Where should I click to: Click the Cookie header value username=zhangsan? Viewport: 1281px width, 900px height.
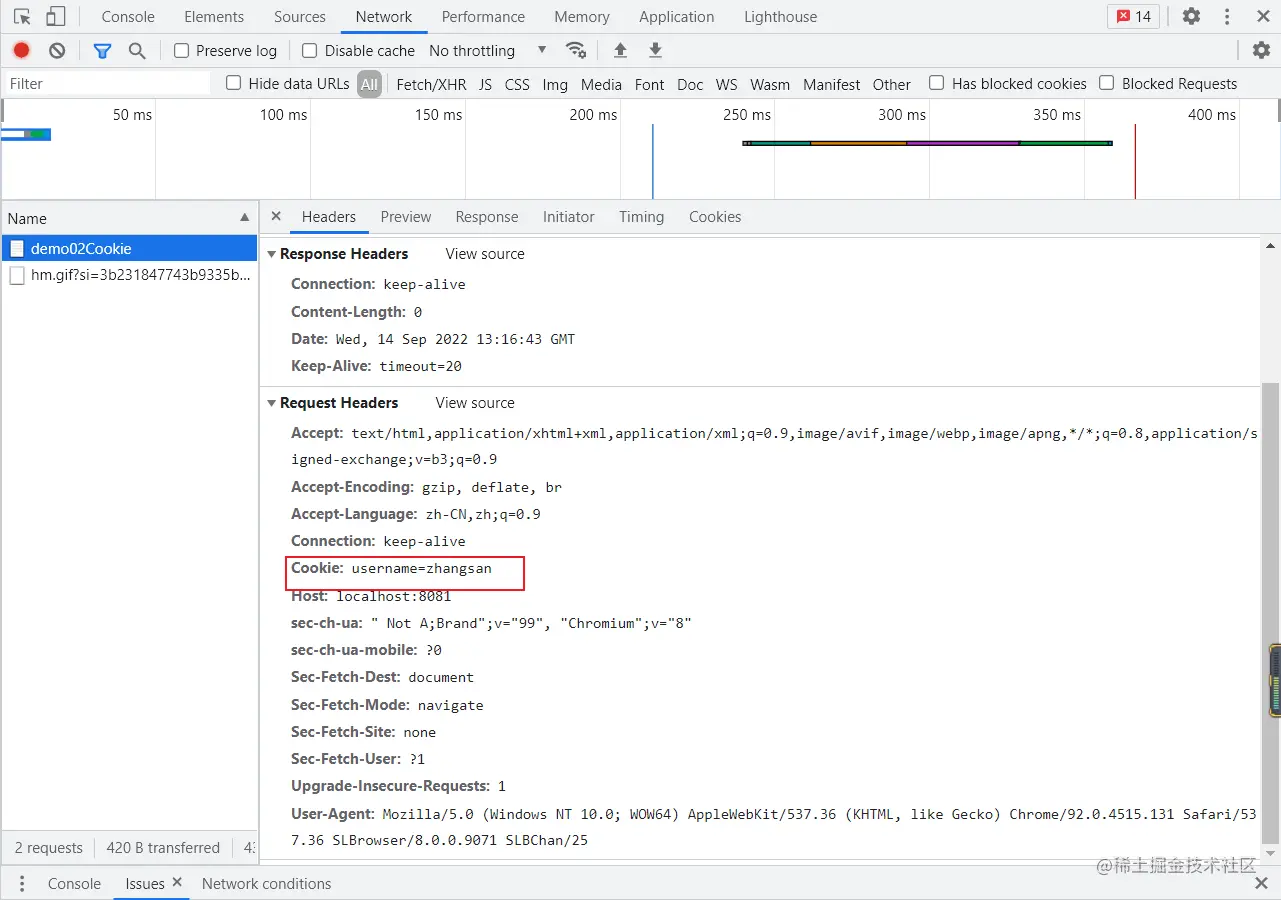421,568
